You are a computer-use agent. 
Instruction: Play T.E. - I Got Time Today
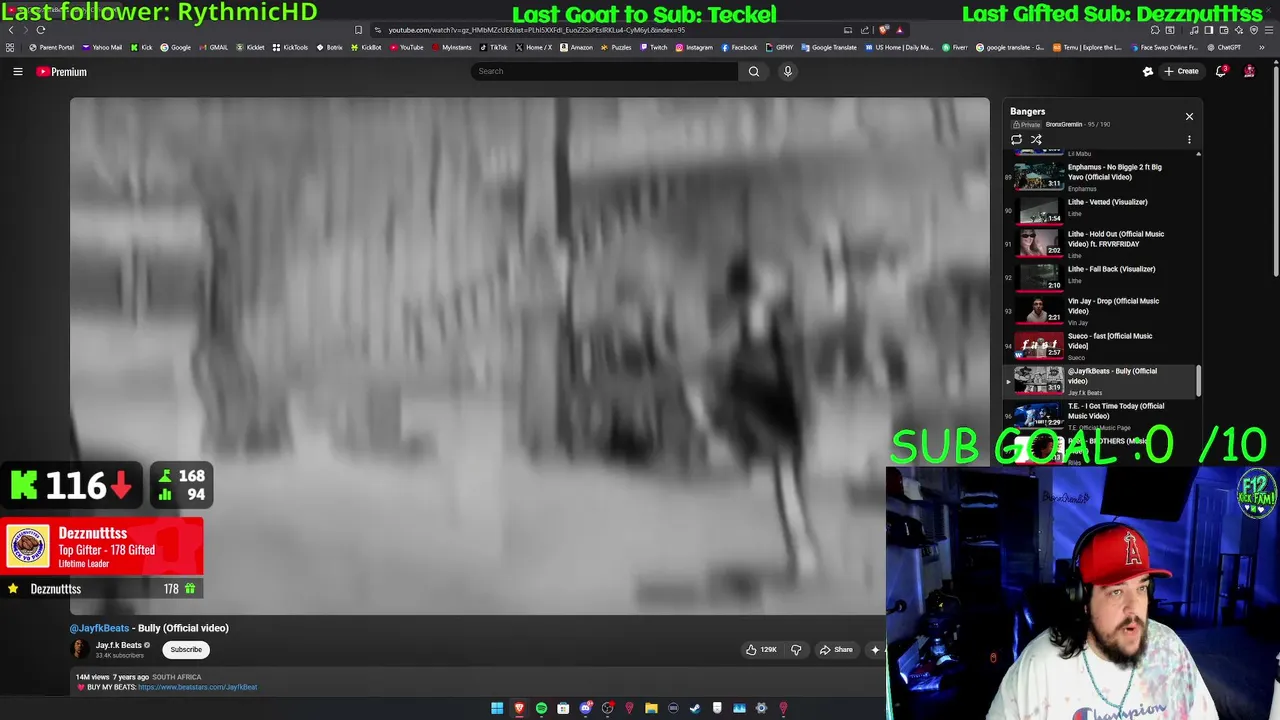1100,414
